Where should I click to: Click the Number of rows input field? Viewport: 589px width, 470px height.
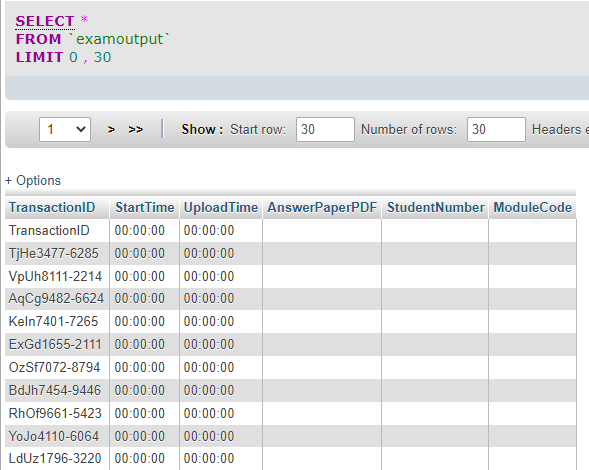click(496, 130)
